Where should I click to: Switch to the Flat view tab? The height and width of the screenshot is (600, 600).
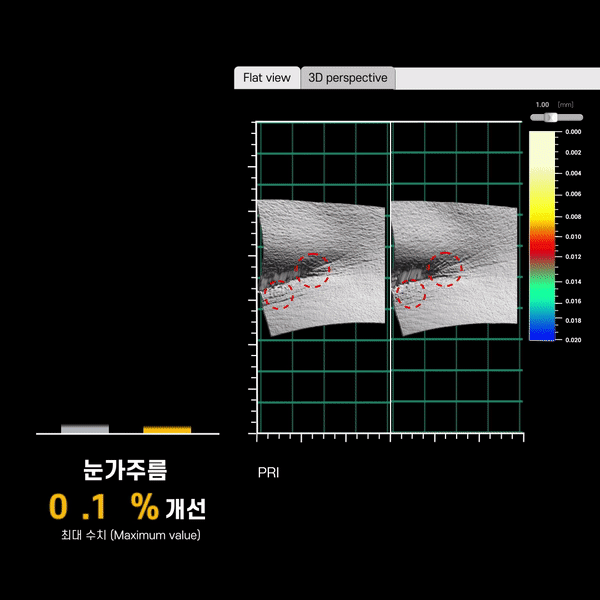pyautogui.click(x=267, y=78)
